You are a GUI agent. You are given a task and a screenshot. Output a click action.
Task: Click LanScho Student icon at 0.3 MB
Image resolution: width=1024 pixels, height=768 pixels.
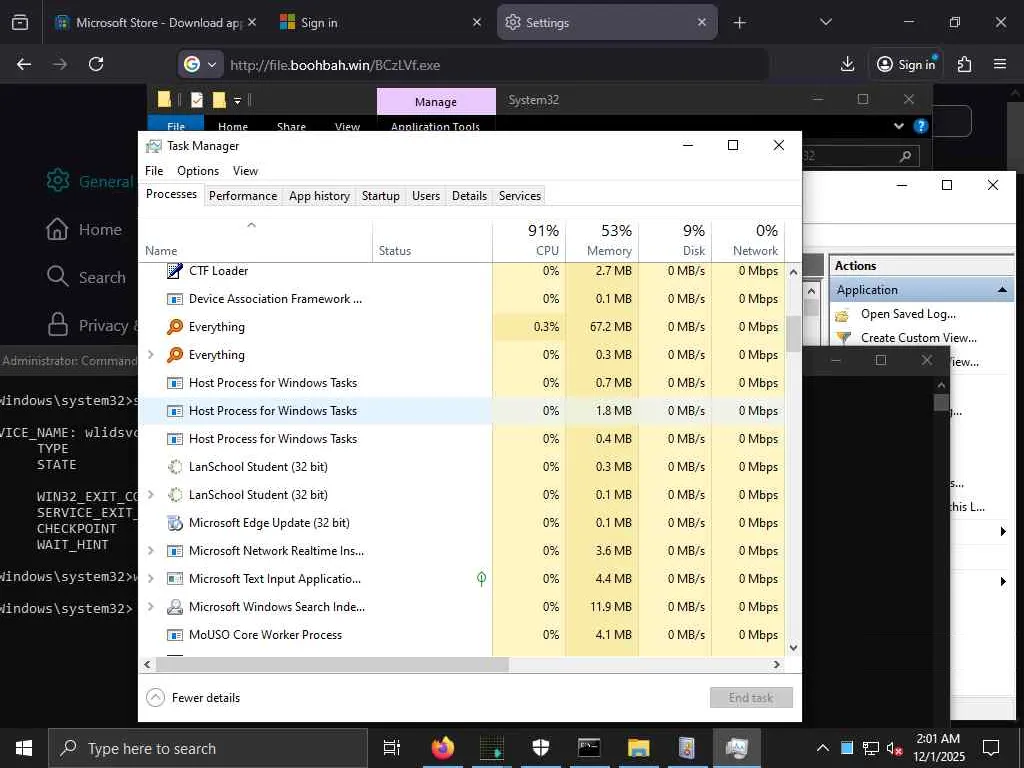coord(174,467)
